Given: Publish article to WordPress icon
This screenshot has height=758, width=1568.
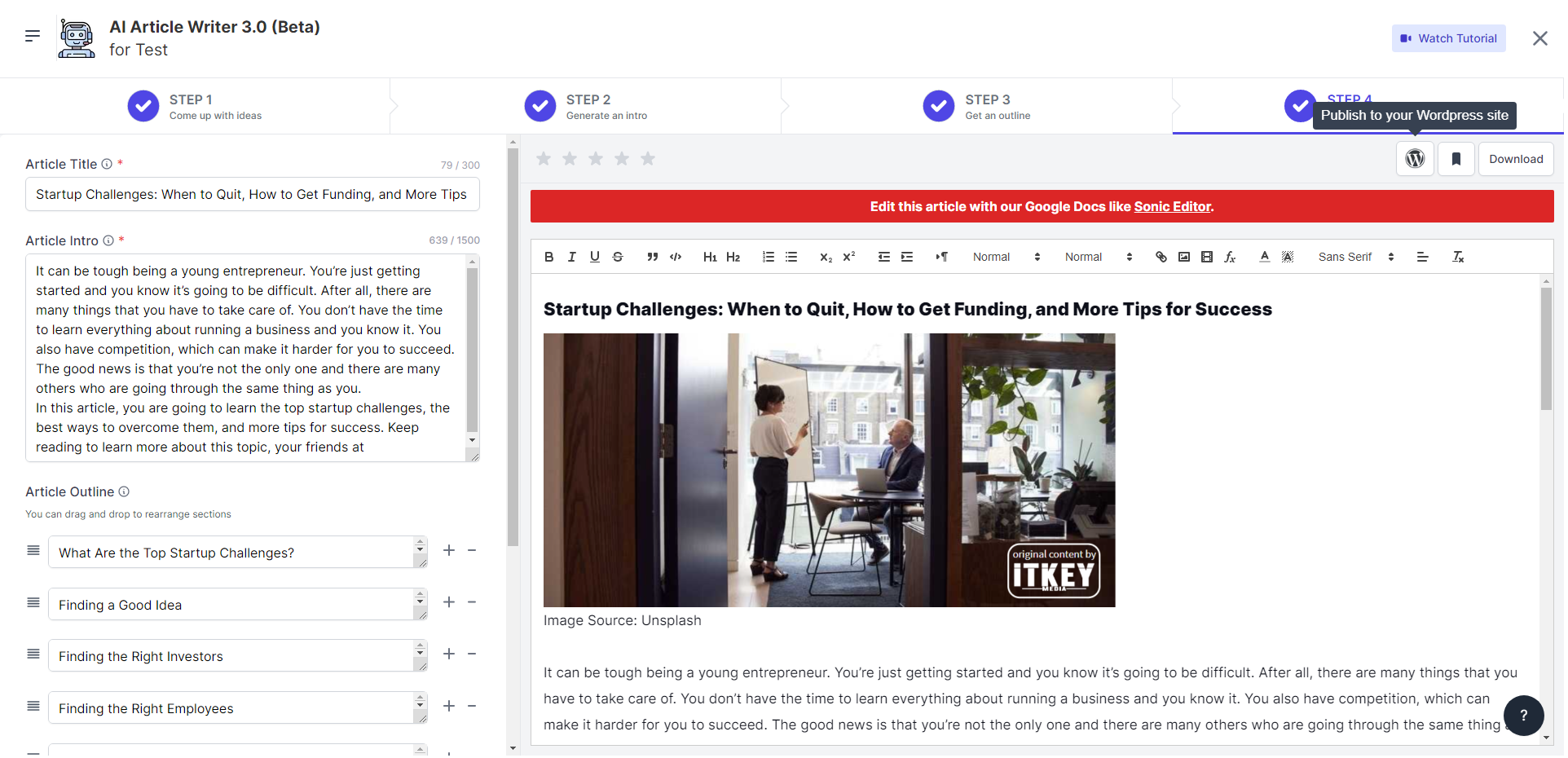Looking at the screenshot, I should pos(1416,159).
